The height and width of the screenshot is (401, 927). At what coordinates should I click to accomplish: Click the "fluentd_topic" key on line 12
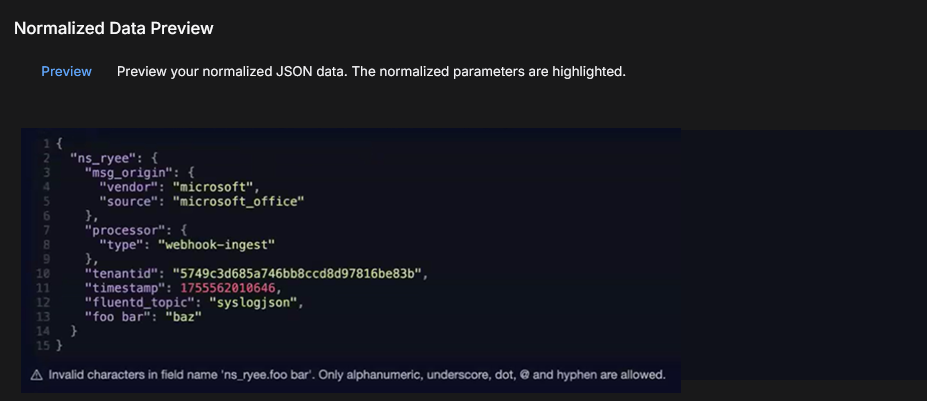pyautogui.click(x=130, y=301)
